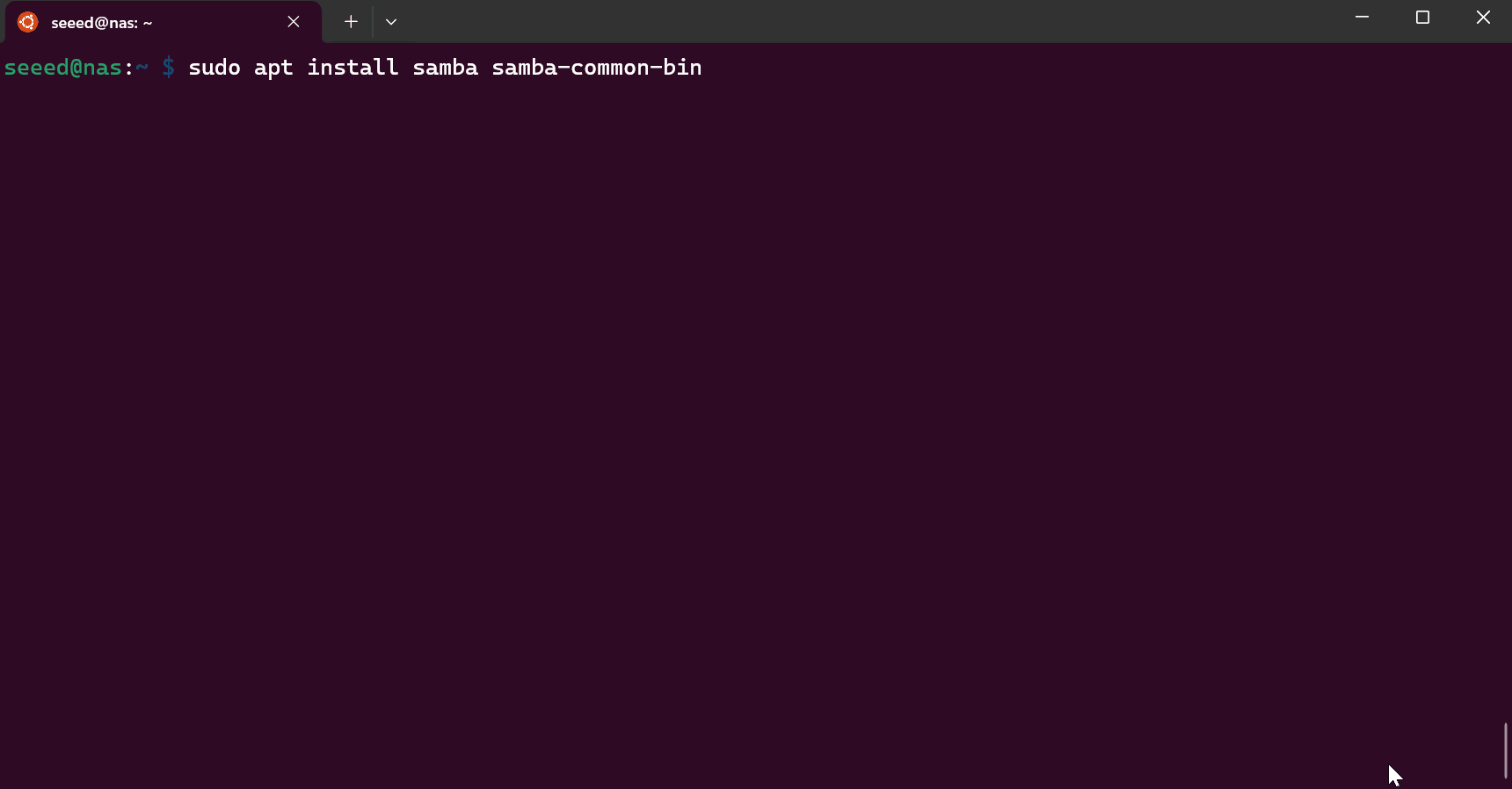Open a new tab with plus icon
The image size is (1512, 789).
(x=351, y=22)
